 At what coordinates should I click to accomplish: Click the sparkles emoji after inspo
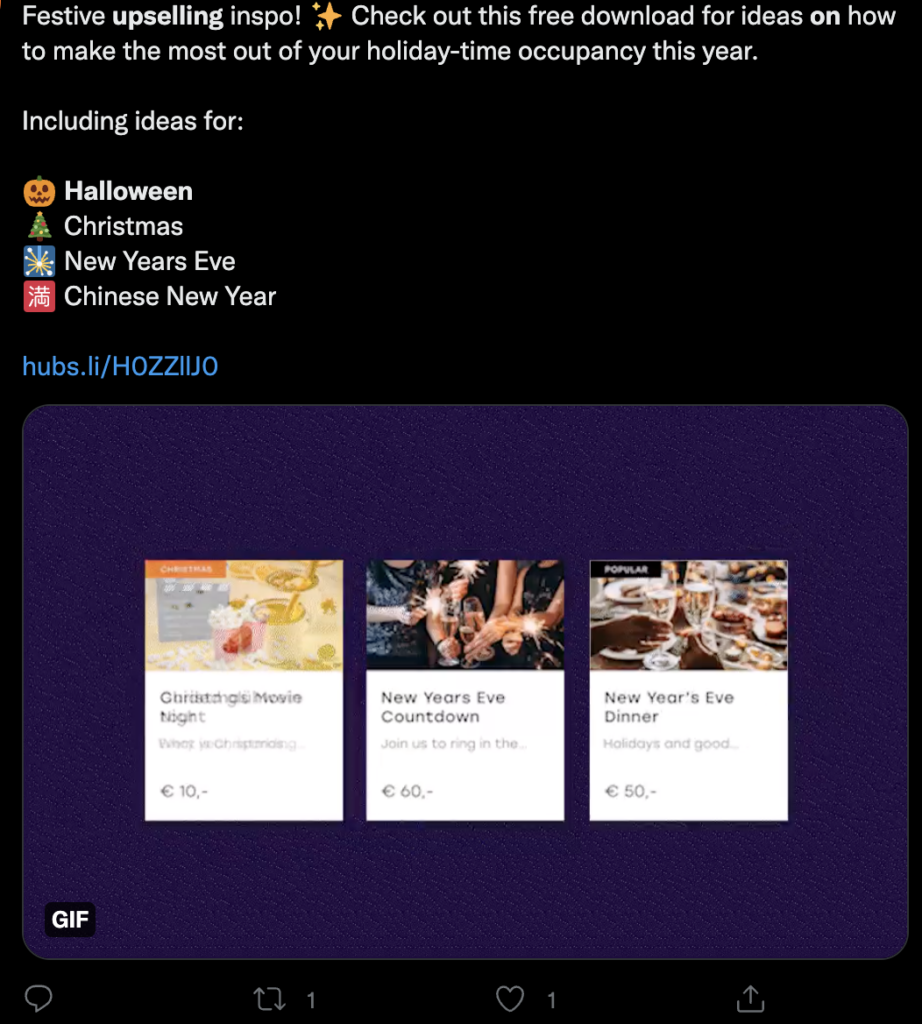tap(326, 16)
